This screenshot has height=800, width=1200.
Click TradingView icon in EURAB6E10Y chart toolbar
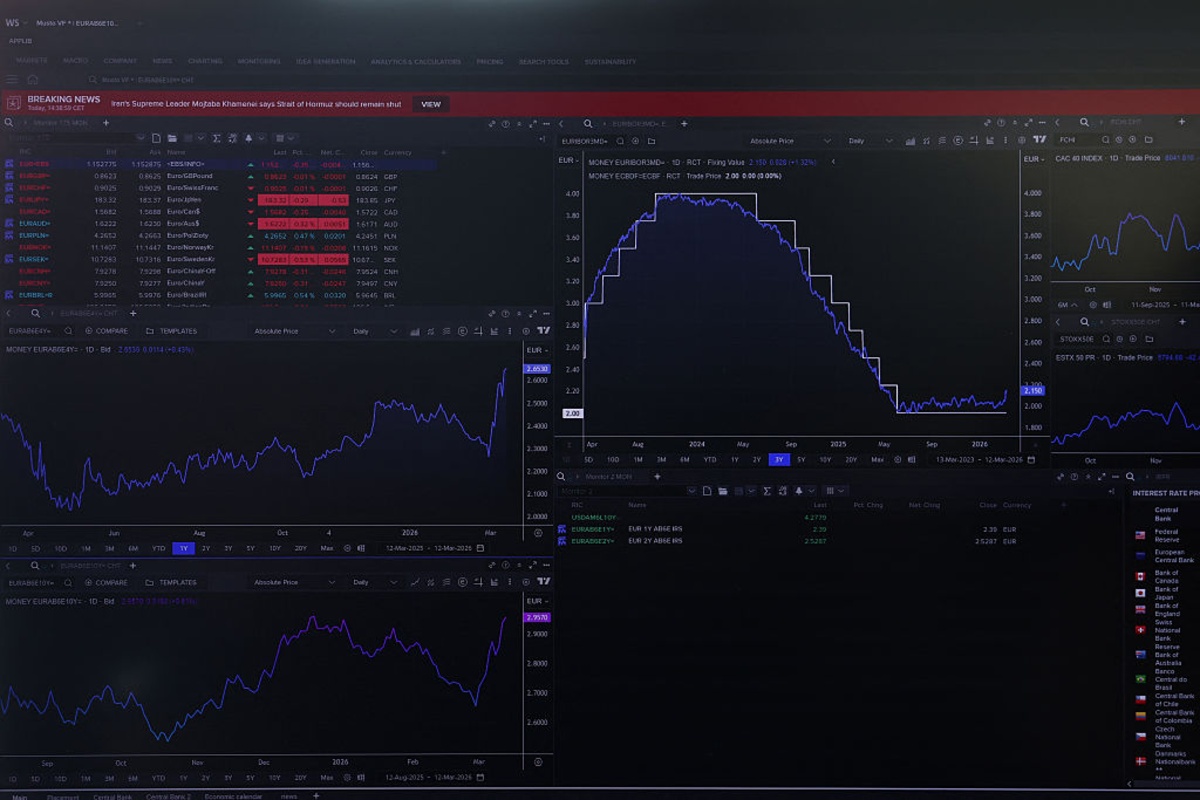tap(544, 581)
